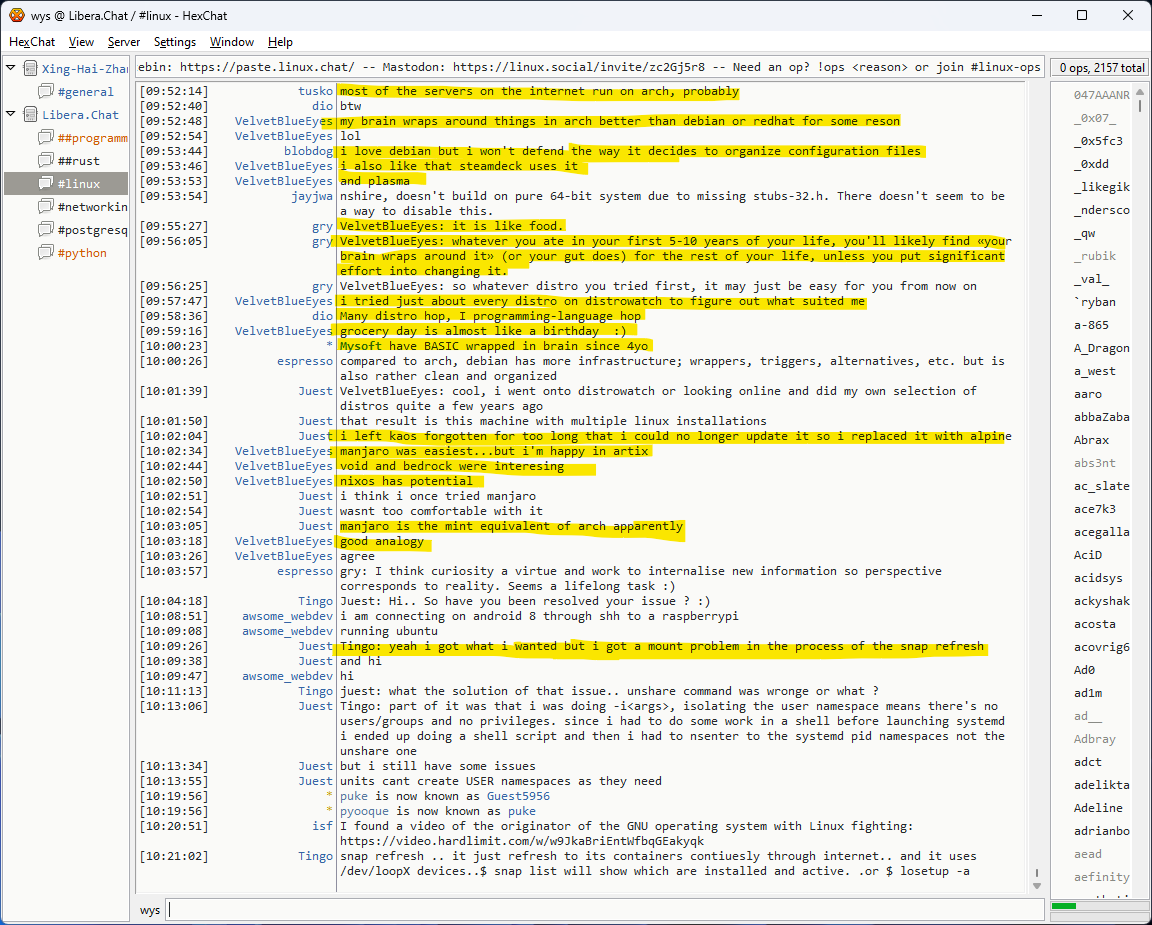Viewport: 1152px width, 925px height.
Task: Click the wys nickname button
Action: (x=150, y=910)
